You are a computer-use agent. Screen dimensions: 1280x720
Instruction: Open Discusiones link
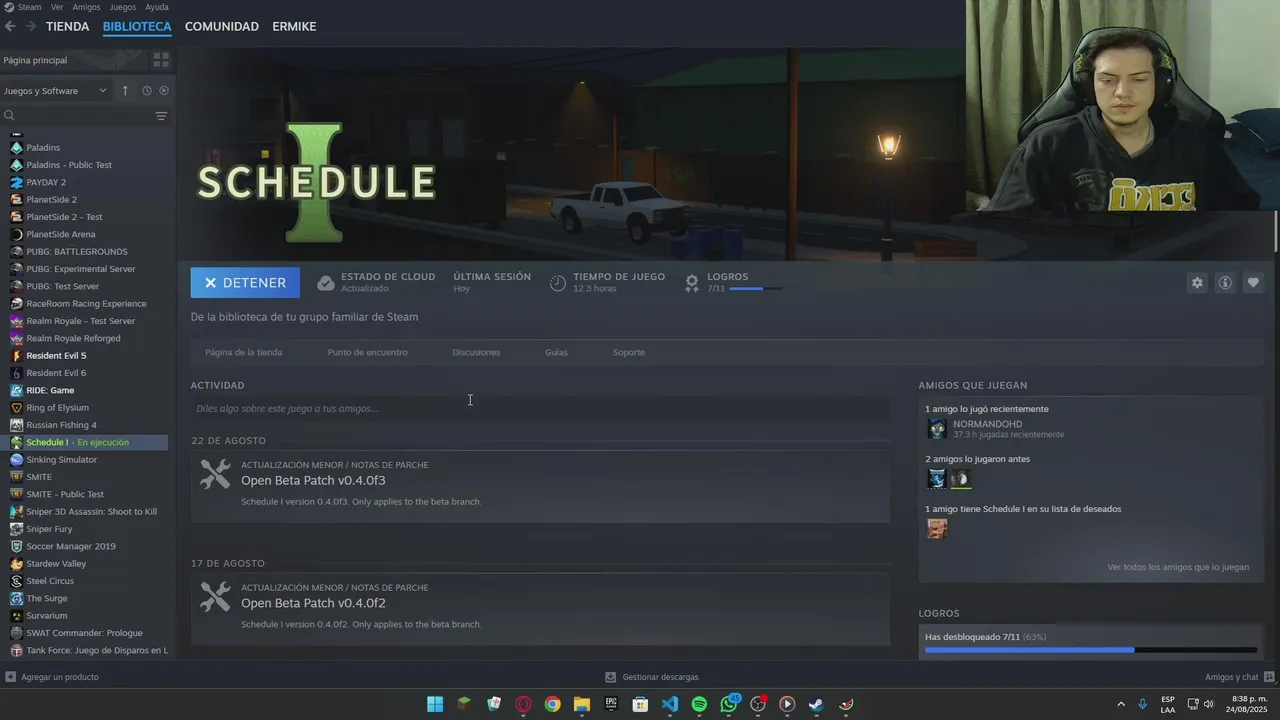click(x=476, y=352)
